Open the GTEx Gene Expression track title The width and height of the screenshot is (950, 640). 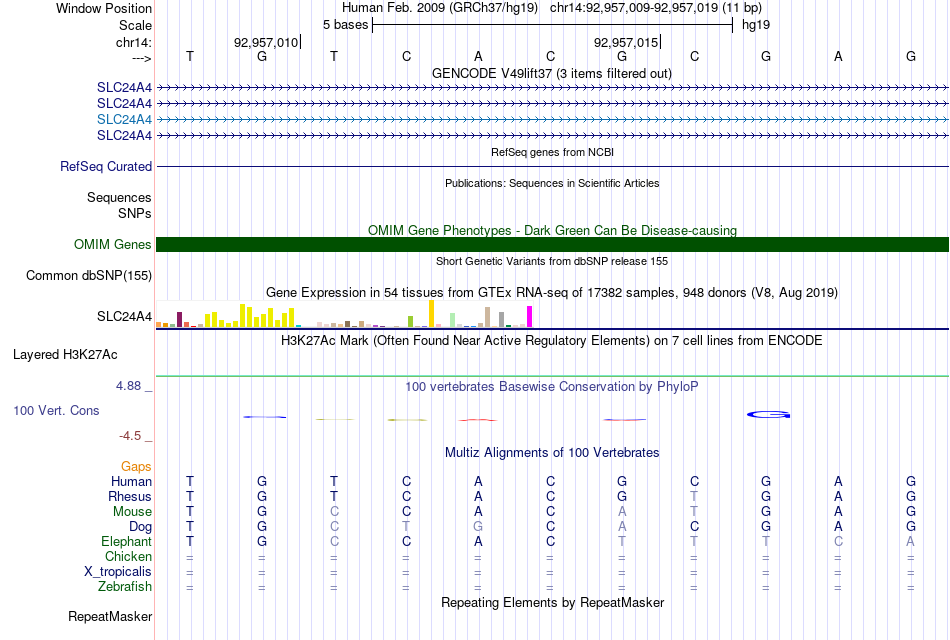click(x=551, y=293)
